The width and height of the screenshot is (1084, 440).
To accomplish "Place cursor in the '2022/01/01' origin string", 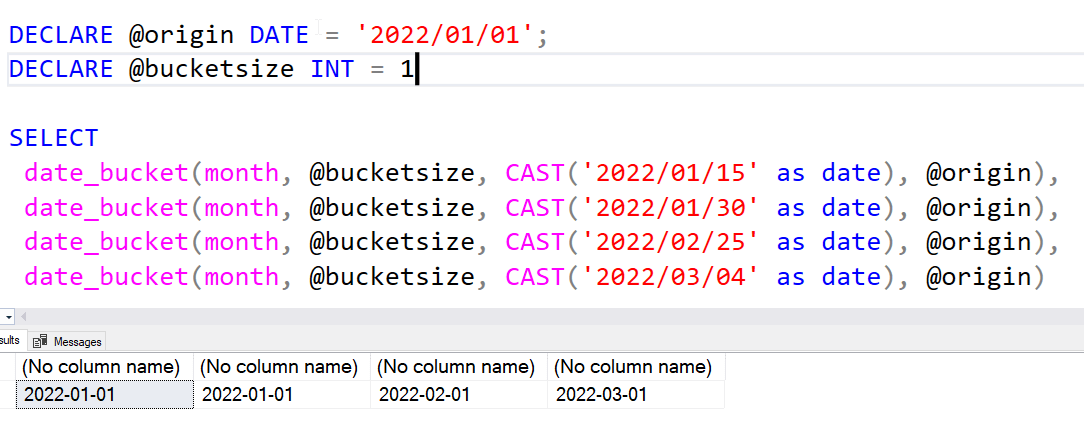I will 448,35.
